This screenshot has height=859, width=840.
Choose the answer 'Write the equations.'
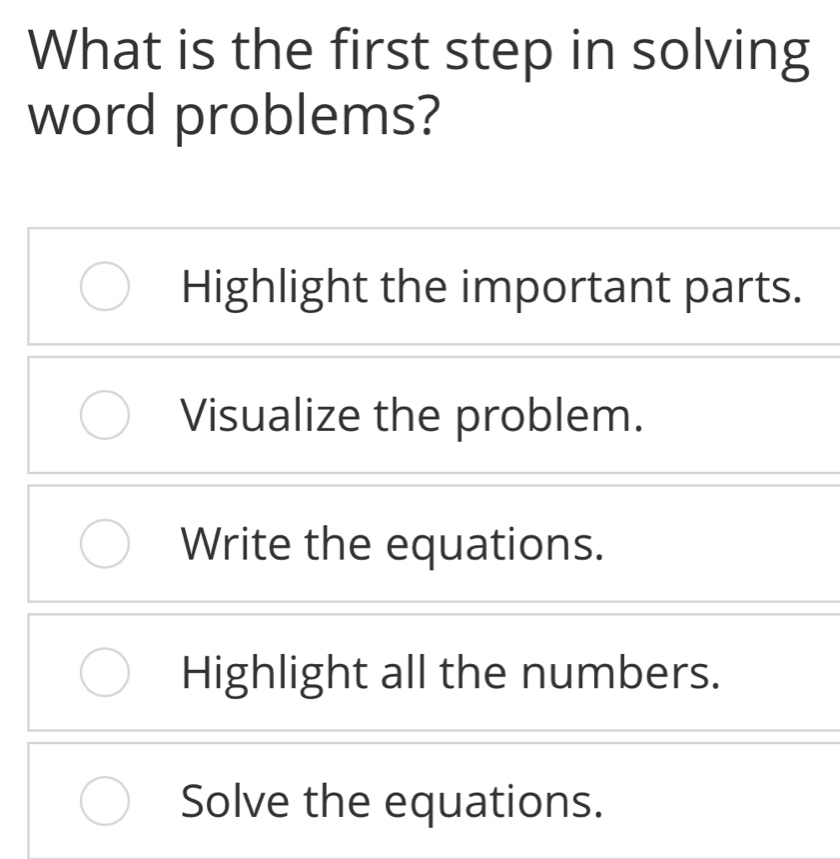(420, 543)
